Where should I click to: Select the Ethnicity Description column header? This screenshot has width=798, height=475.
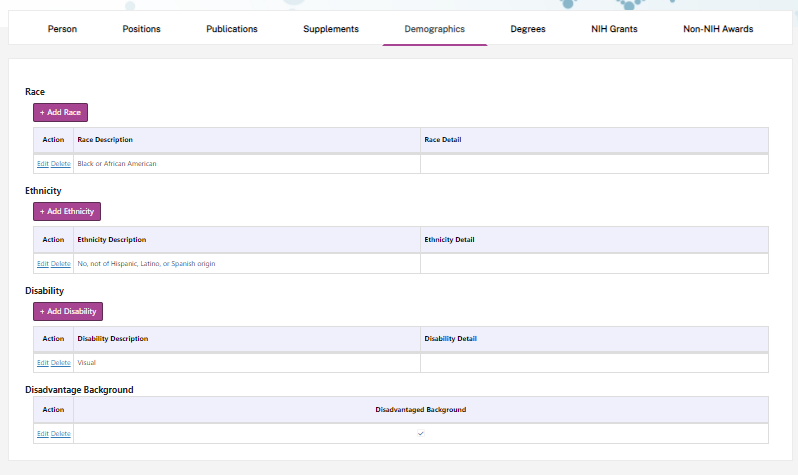[247, 240]
